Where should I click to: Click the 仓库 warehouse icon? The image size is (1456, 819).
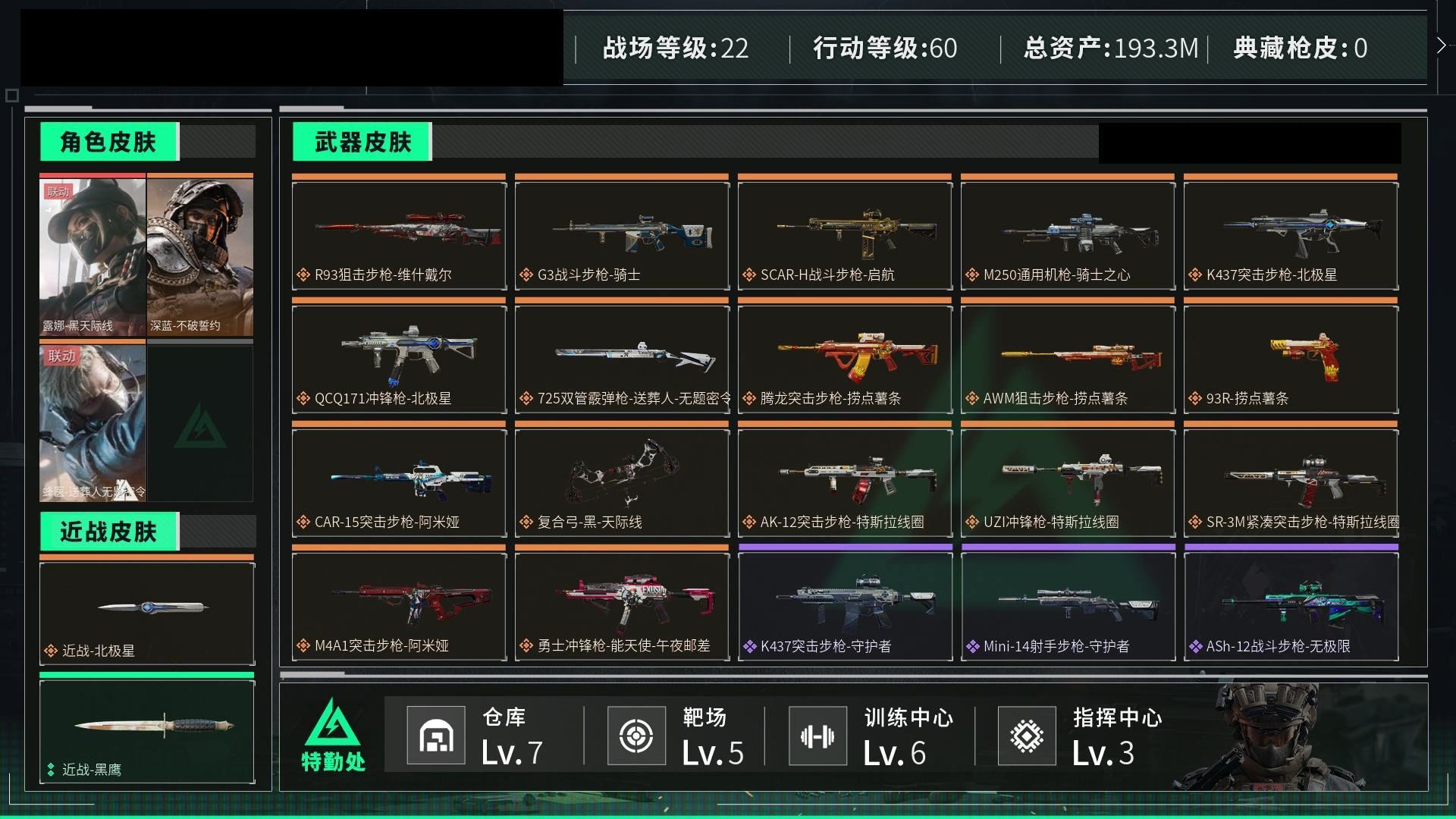click(436, 735)
